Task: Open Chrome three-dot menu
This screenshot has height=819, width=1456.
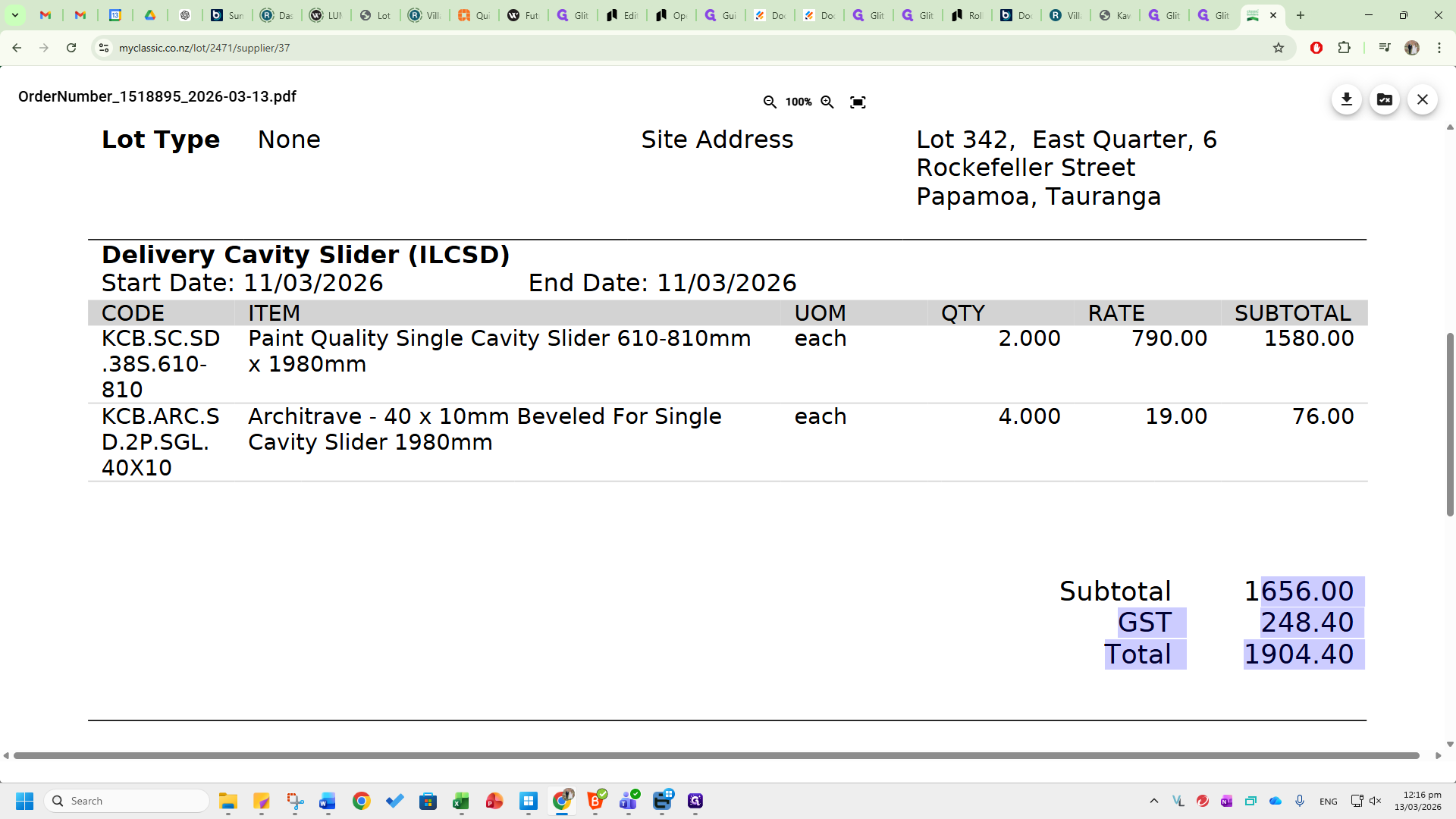Action: pos(1439,48)
